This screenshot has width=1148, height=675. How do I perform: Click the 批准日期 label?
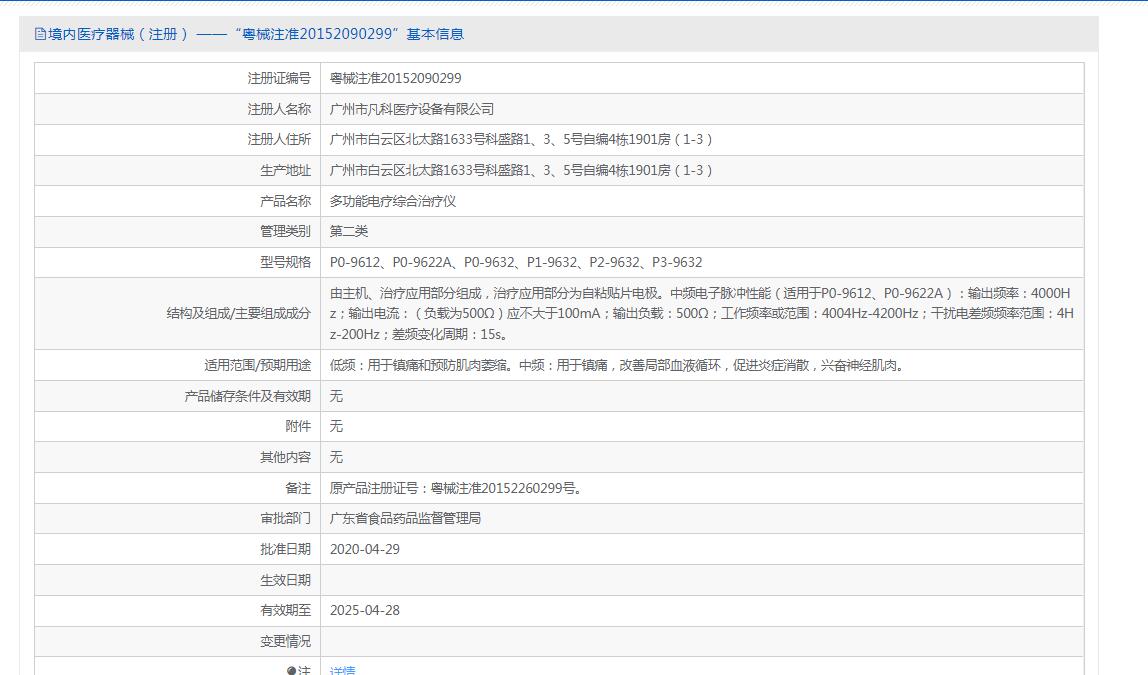tap(286, 549)
